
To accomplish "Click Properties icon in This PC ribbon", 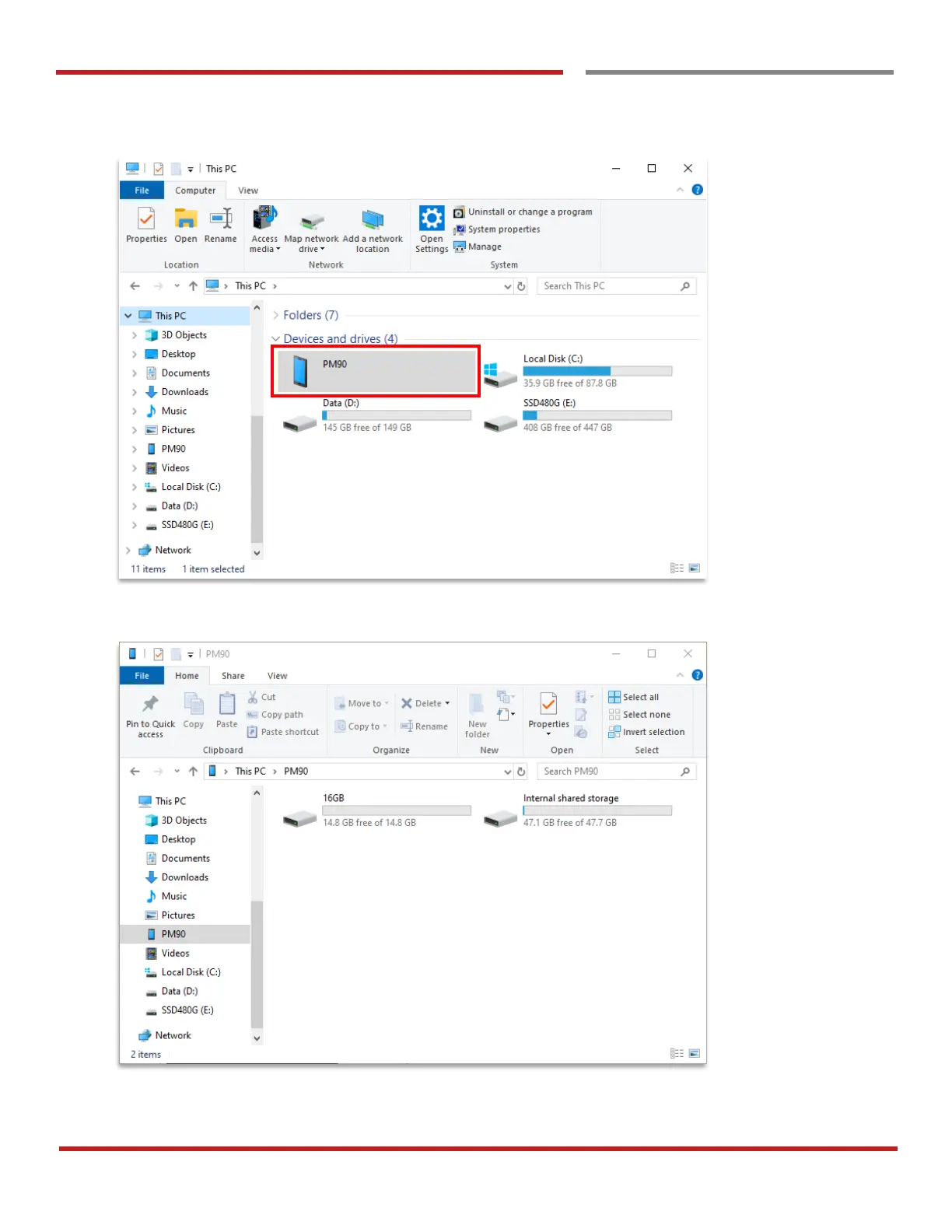I will pyautogui.click(x=146, y=226).
